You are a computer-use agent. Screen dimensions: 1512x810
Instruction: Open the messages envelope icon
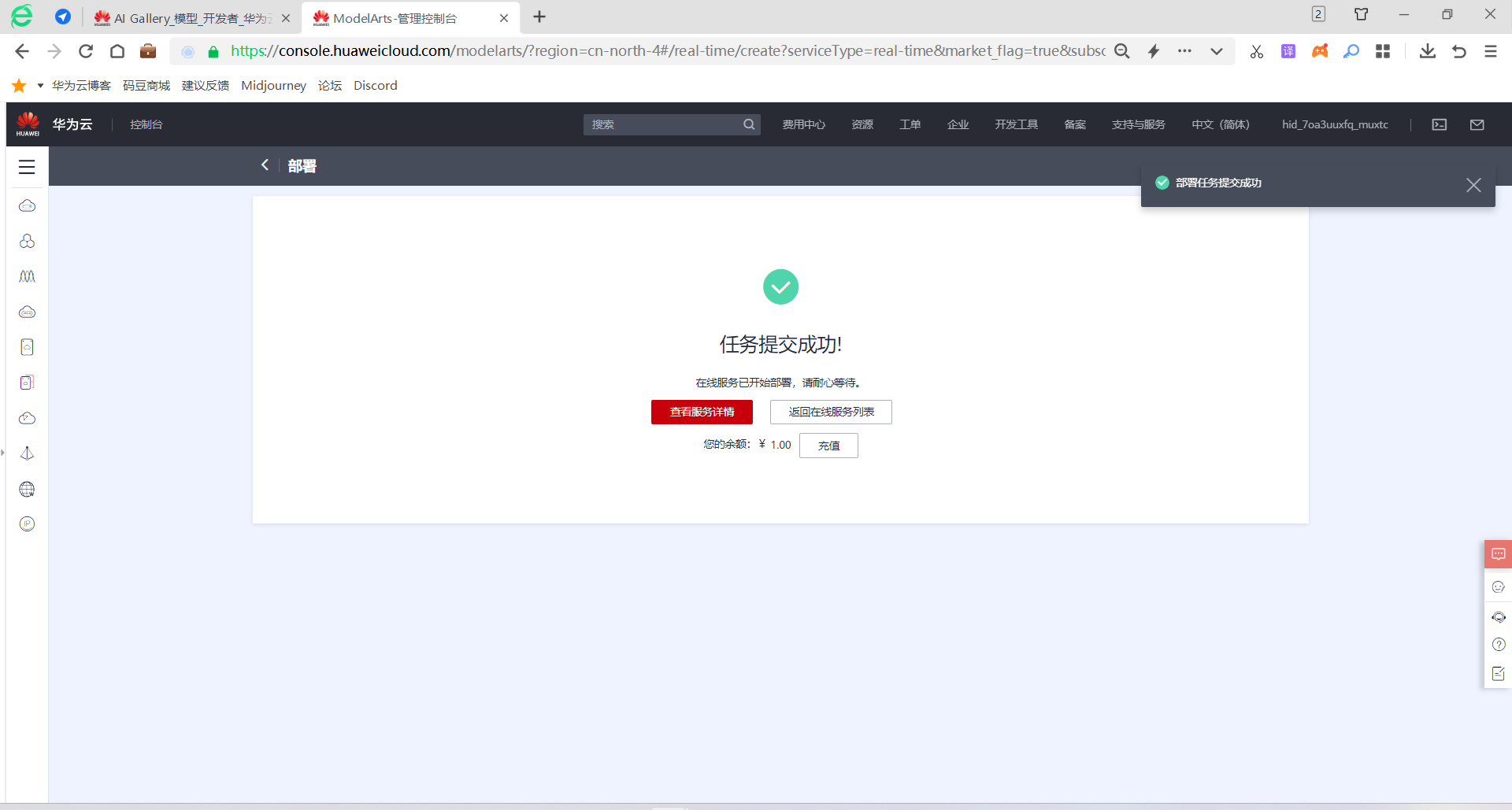pyautogui.click(x=1477, y=124)
